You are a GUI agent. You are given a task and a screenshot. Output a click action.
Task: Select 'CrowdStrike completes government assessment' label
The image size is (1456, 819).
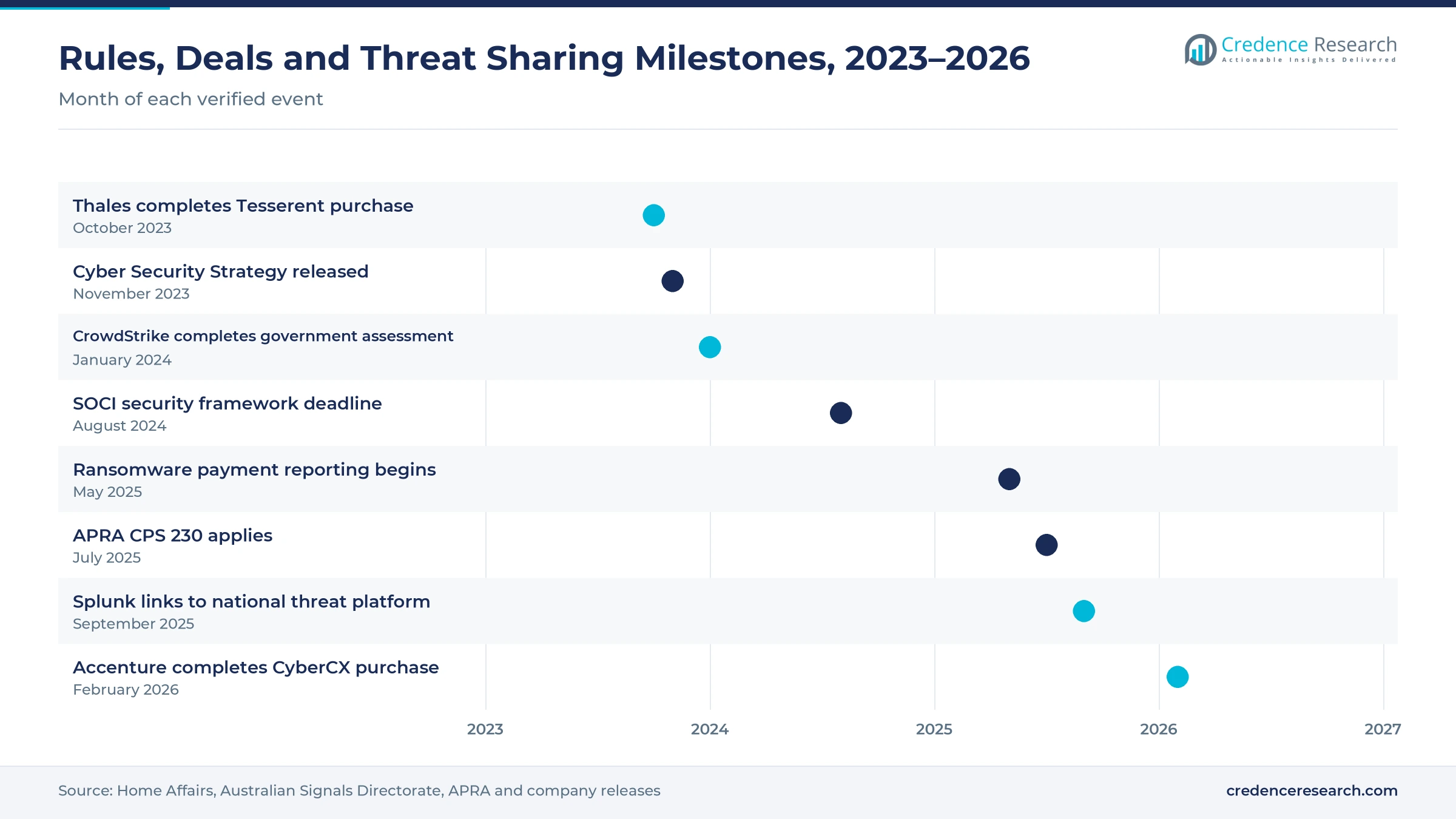(x=263, y=337)
